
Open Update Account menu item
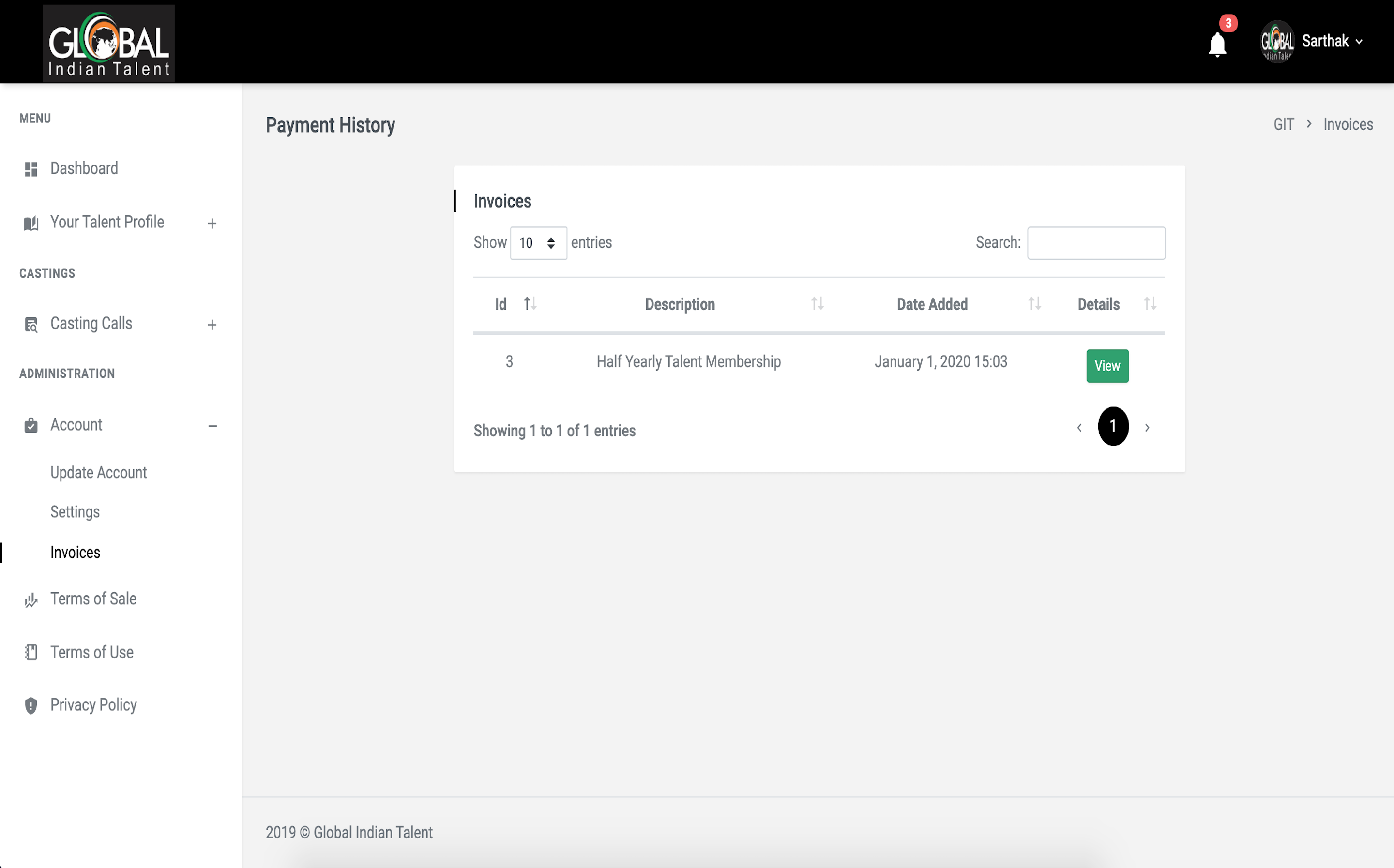click(x=98, y=472)
